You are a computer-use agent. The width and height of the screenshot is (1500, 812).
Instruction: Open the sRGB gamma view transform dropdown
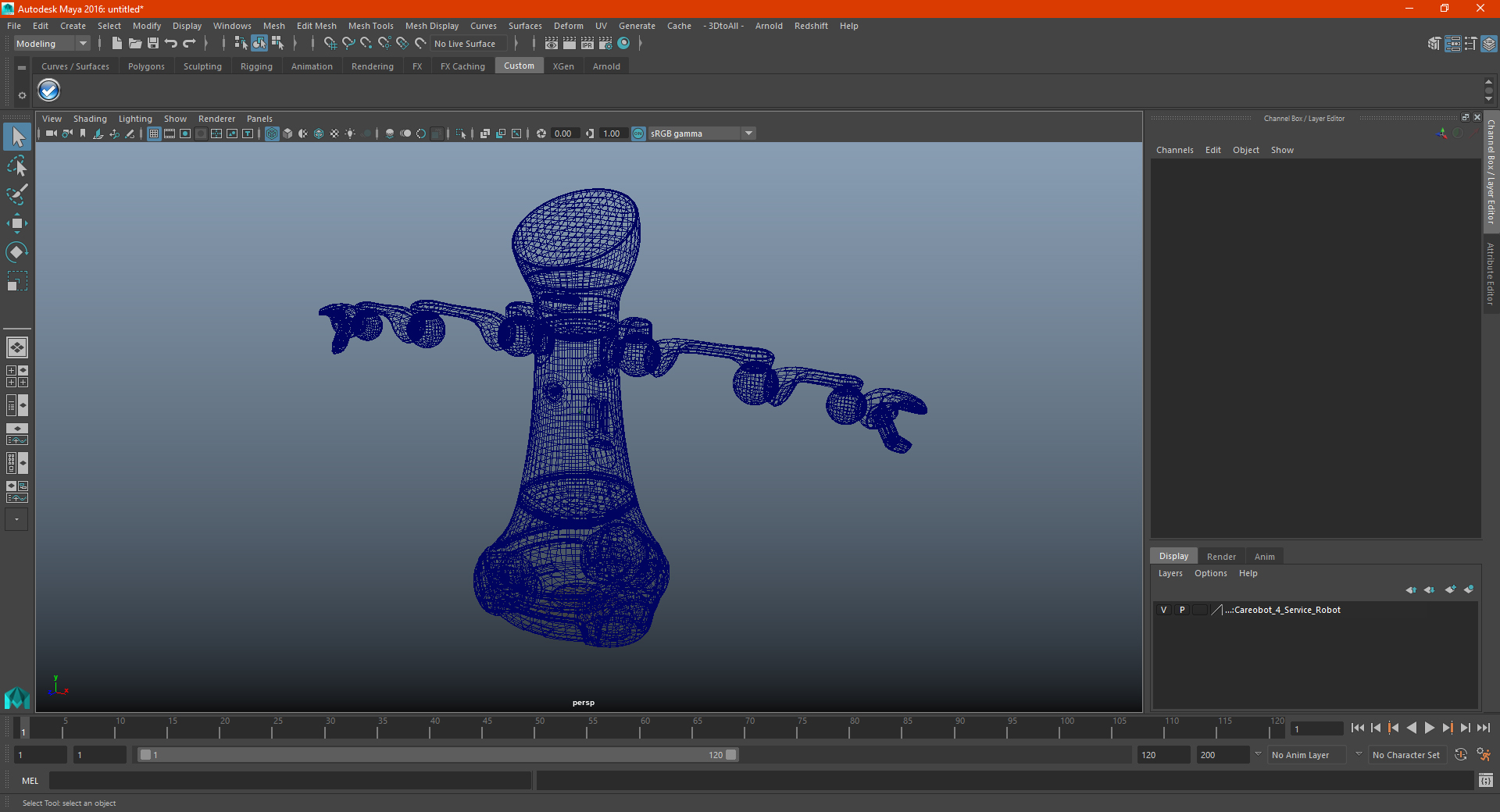(x=702, y=134)
